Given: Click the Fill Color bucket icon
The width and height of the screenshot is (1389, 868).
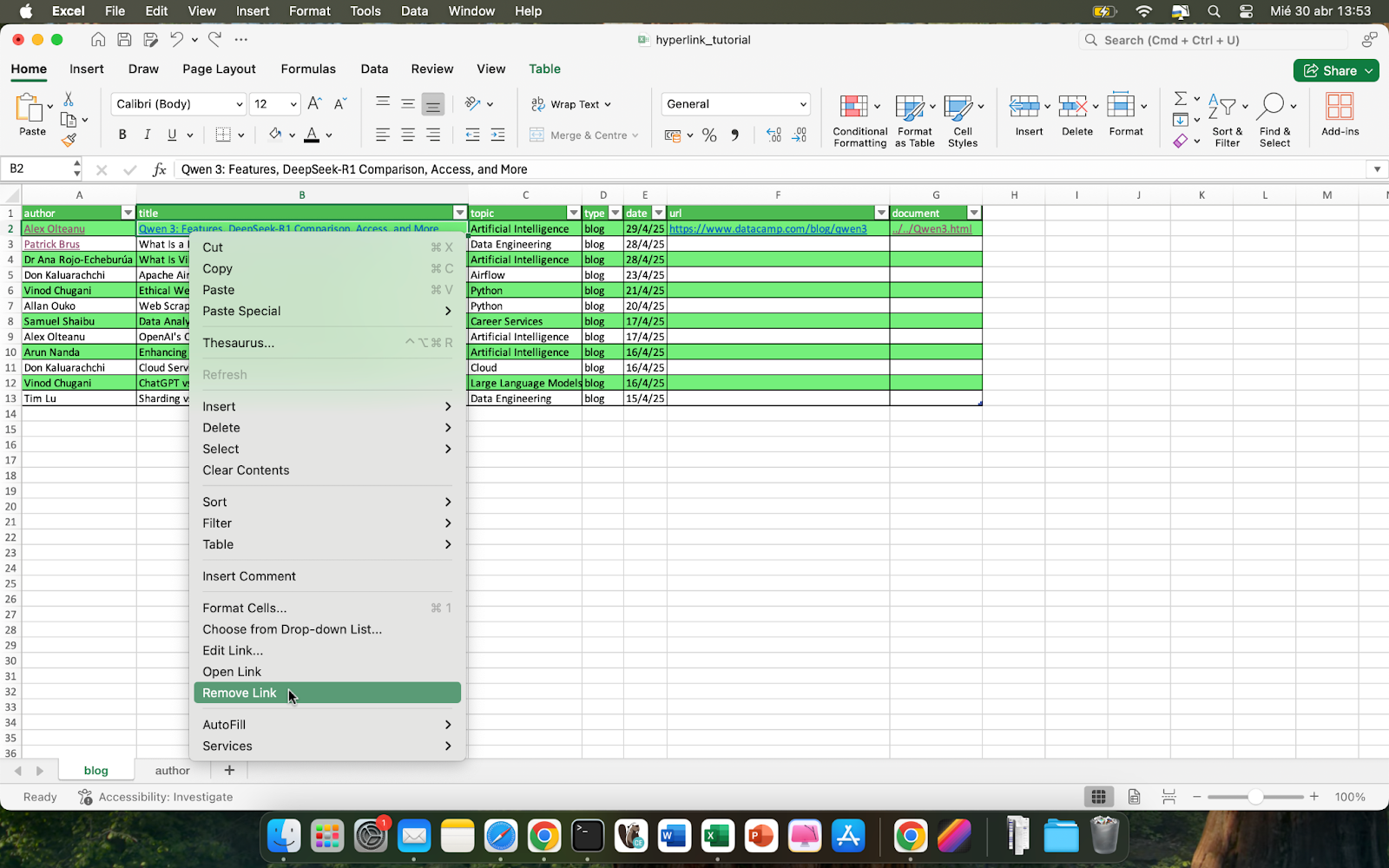Looking at the screenshot, I should tap(275, 135).
